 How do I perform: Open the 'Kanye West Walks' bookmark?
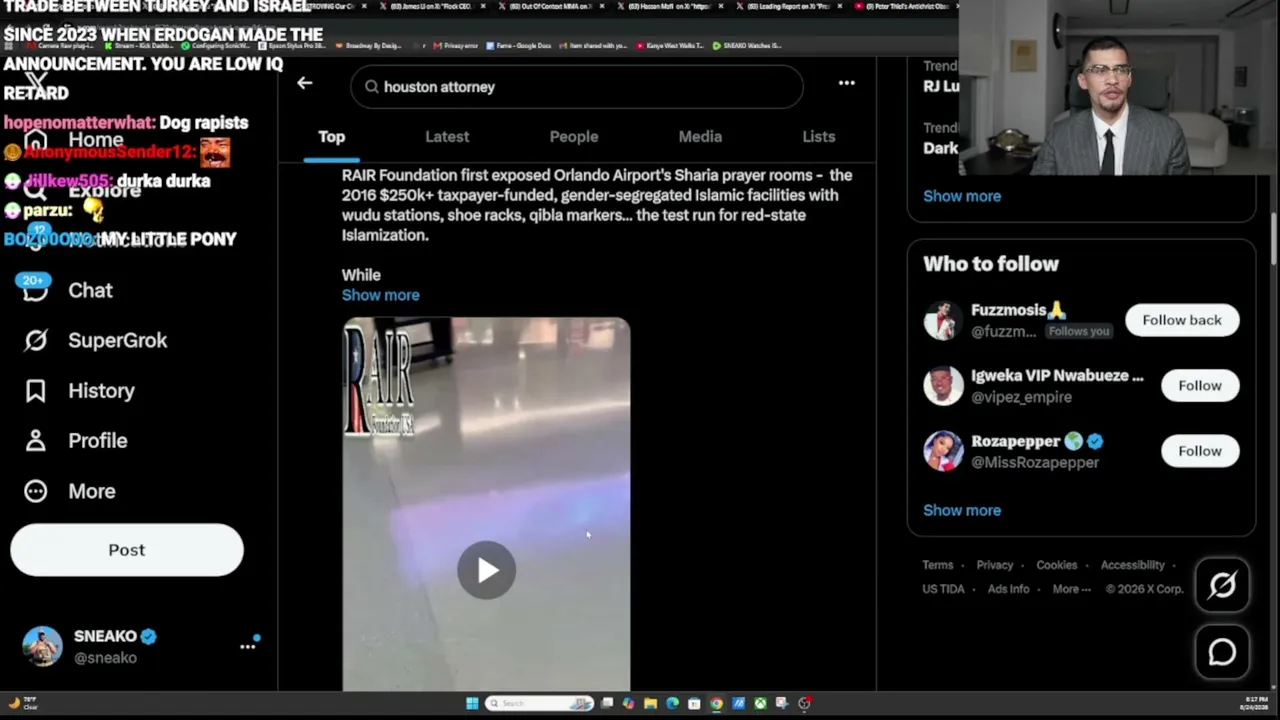tap(671, 45)
